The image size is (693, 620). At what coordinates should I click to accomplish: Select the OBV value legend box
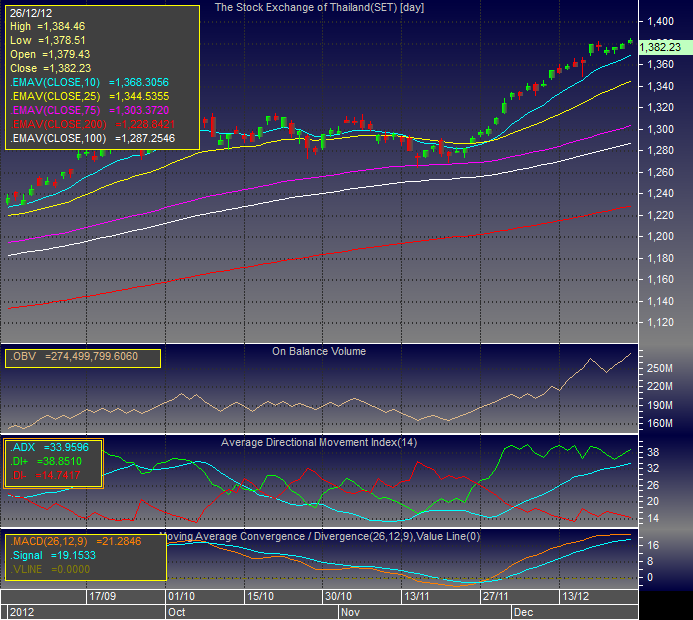click(x=83, y=358)
